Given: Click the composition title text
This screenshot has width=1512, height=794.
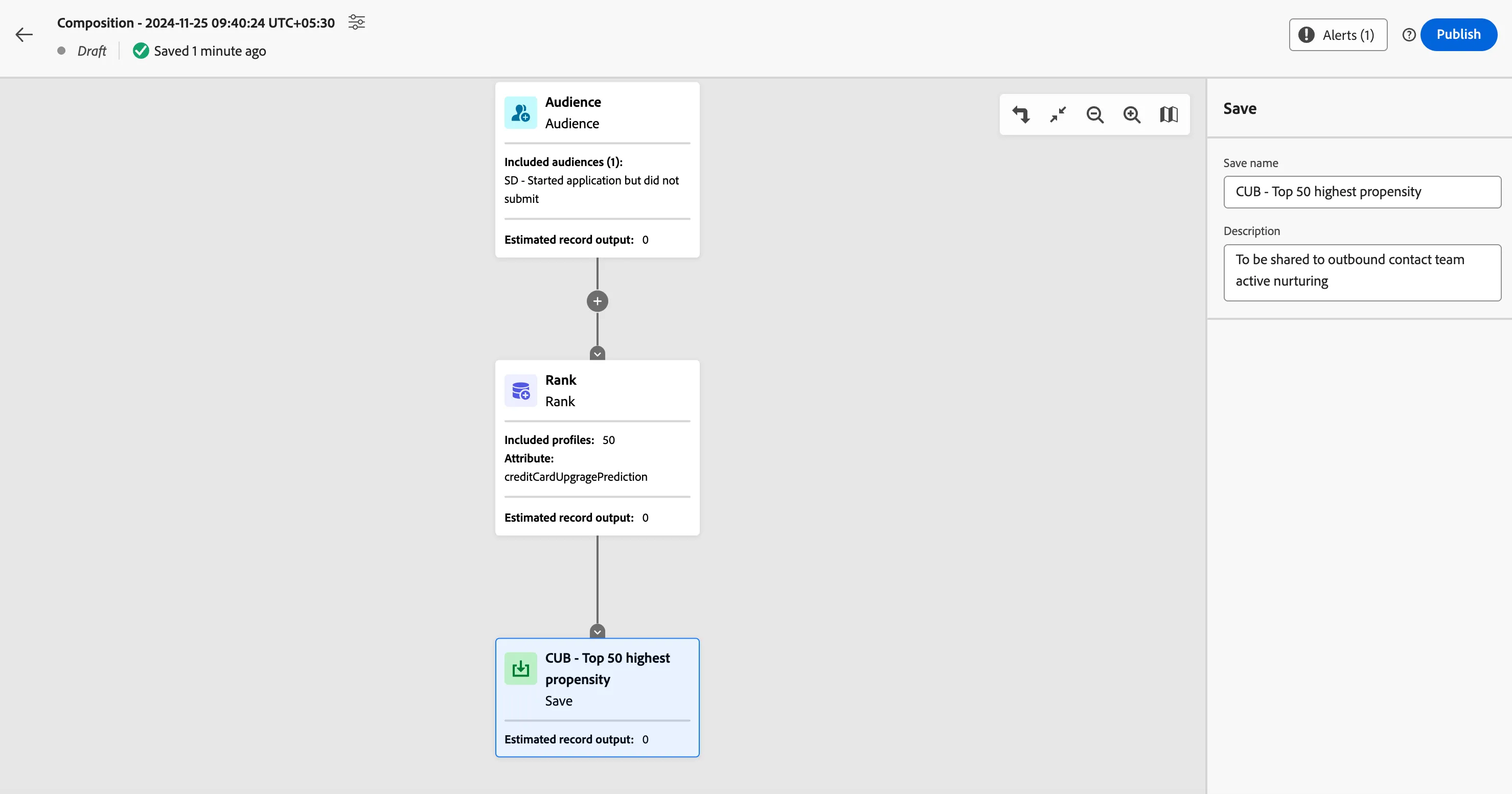Looking at the screenshot, I should (x=196, y=23).
